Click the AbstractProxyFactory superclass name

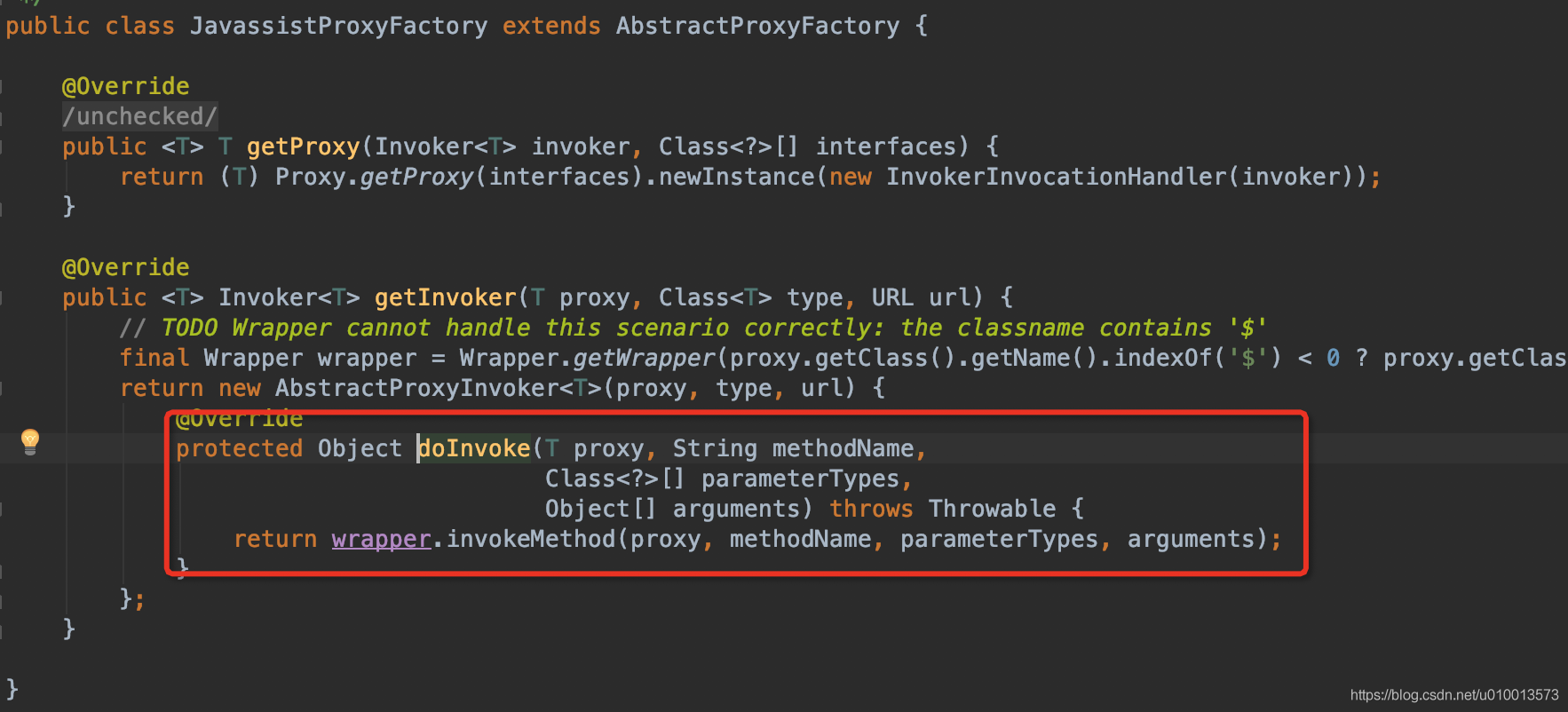pyautogui.click(x=757, y=26)
